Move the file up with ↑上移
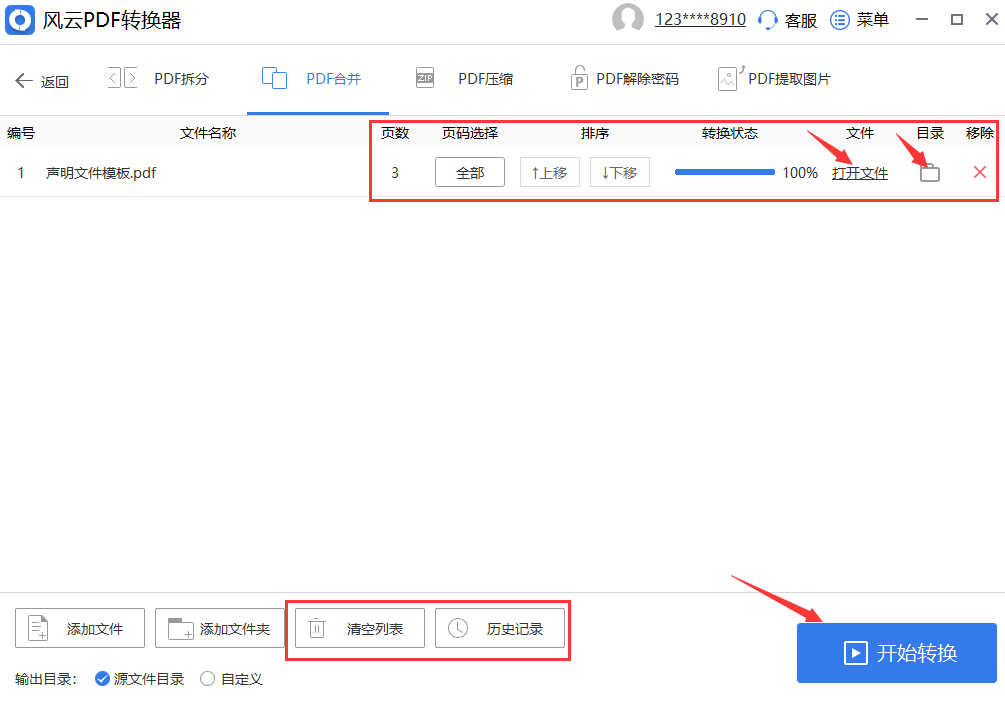 click(550, 172)
